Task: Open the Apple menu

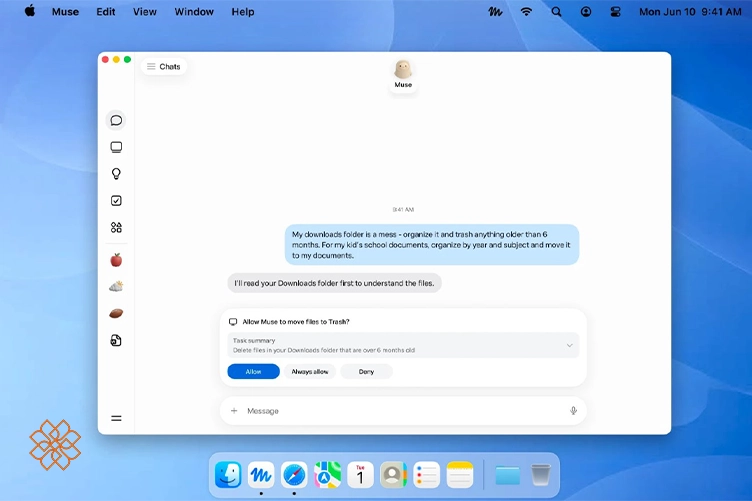Action: [x=30, y=12]
